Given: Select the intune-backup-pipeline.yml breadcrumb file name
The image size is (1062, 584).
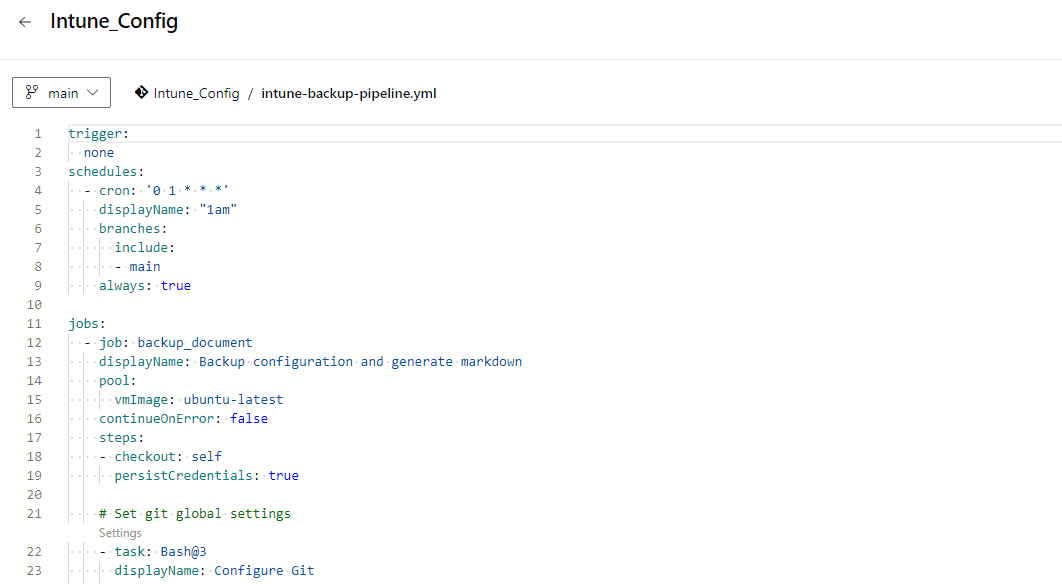Looking at the screenshot, I should click(x=349, y=93).
